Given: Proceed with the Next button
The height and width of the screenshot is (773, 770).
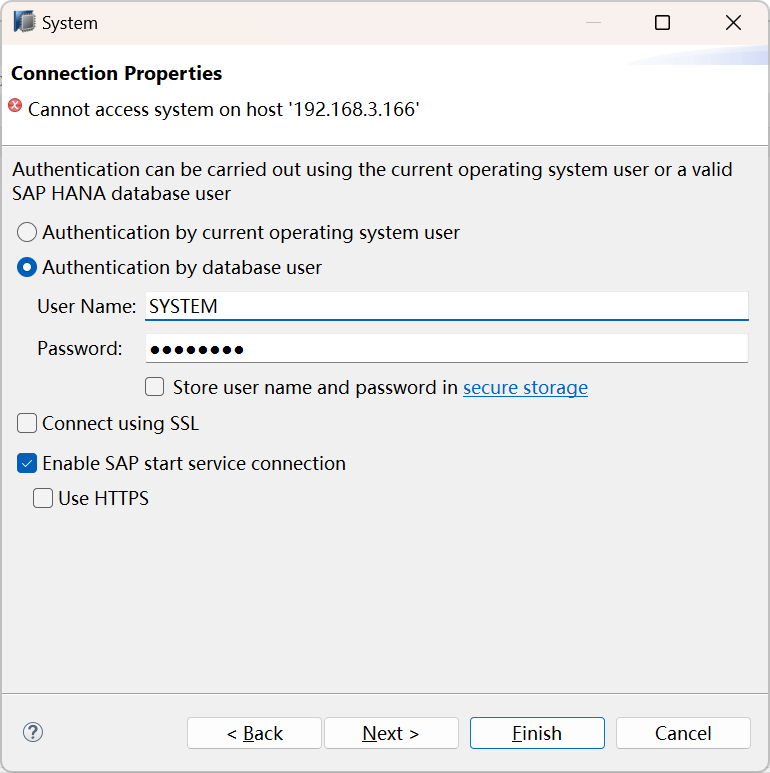Looking at the screenshot, I should click(x=391, y=733).
